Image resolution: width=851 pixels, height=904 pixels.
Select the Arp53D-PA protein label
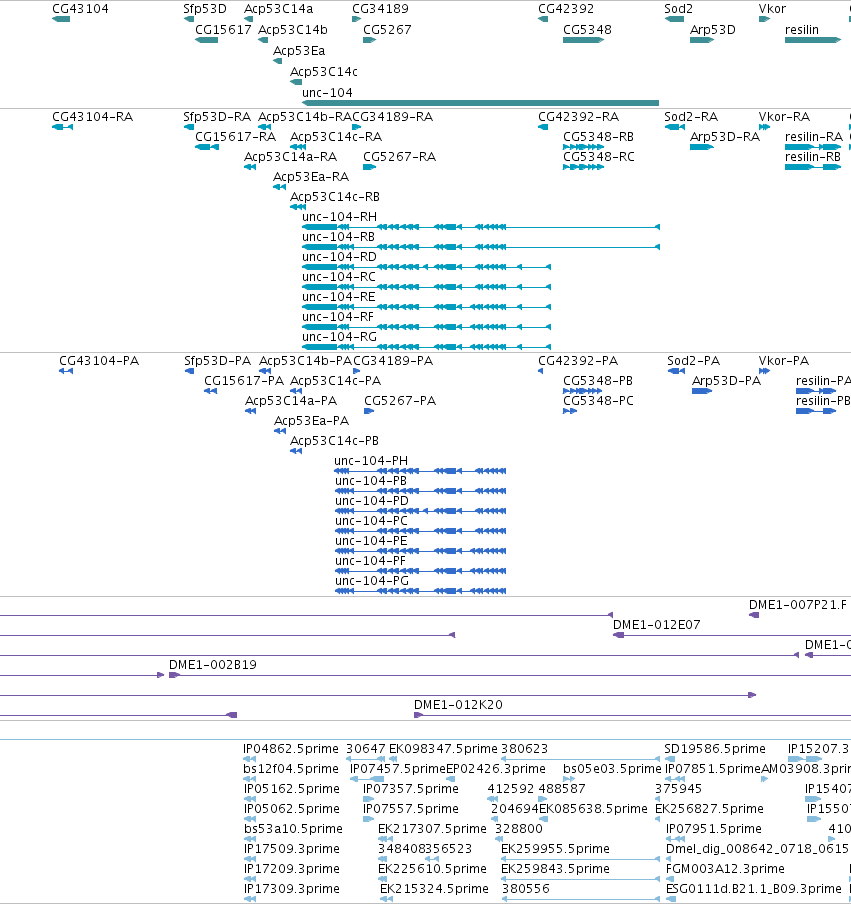pyautogui.click(x=726, y=381)
